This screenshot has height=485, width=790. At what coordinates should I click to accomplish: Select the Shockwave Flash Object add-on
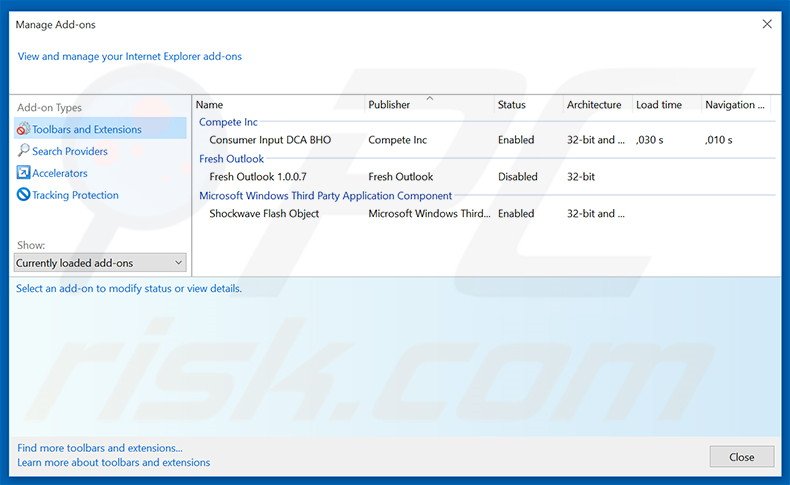264,214
